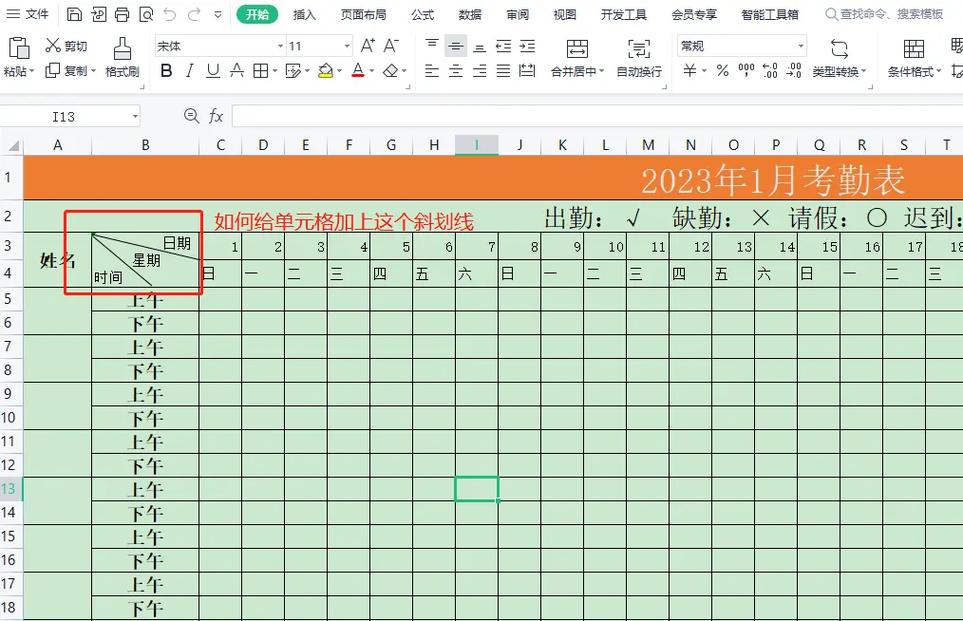Open the Name Box dropdown arrow

point(135,117)
